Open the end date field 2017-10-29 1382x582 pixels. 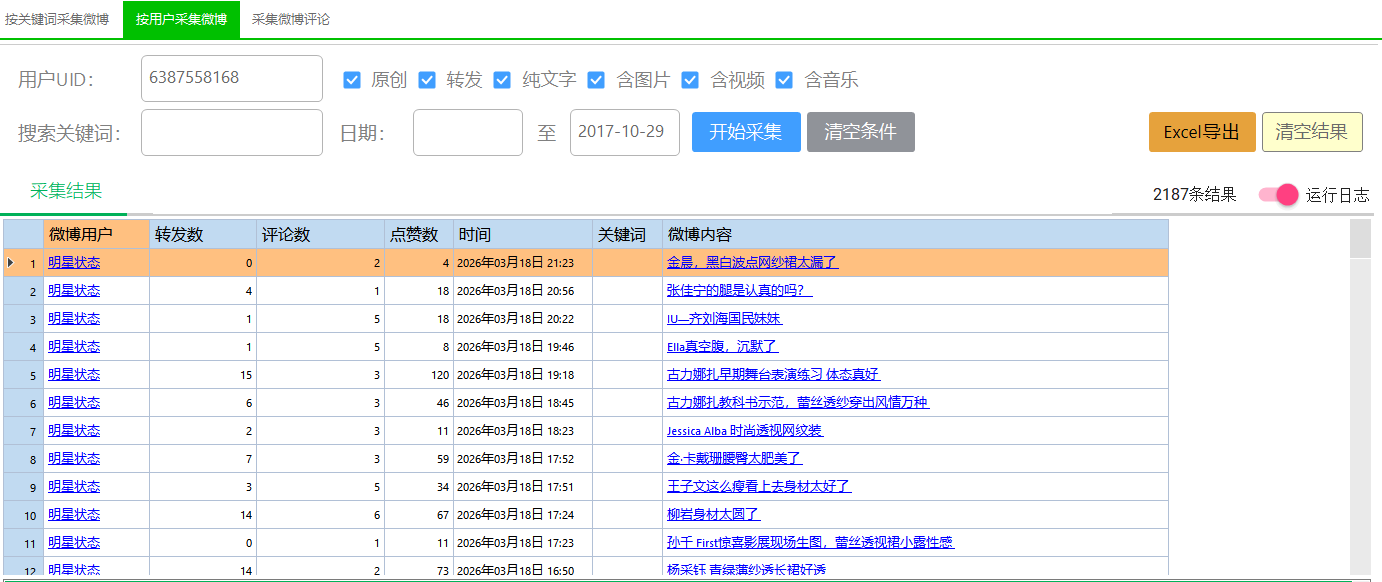[624, 133]
